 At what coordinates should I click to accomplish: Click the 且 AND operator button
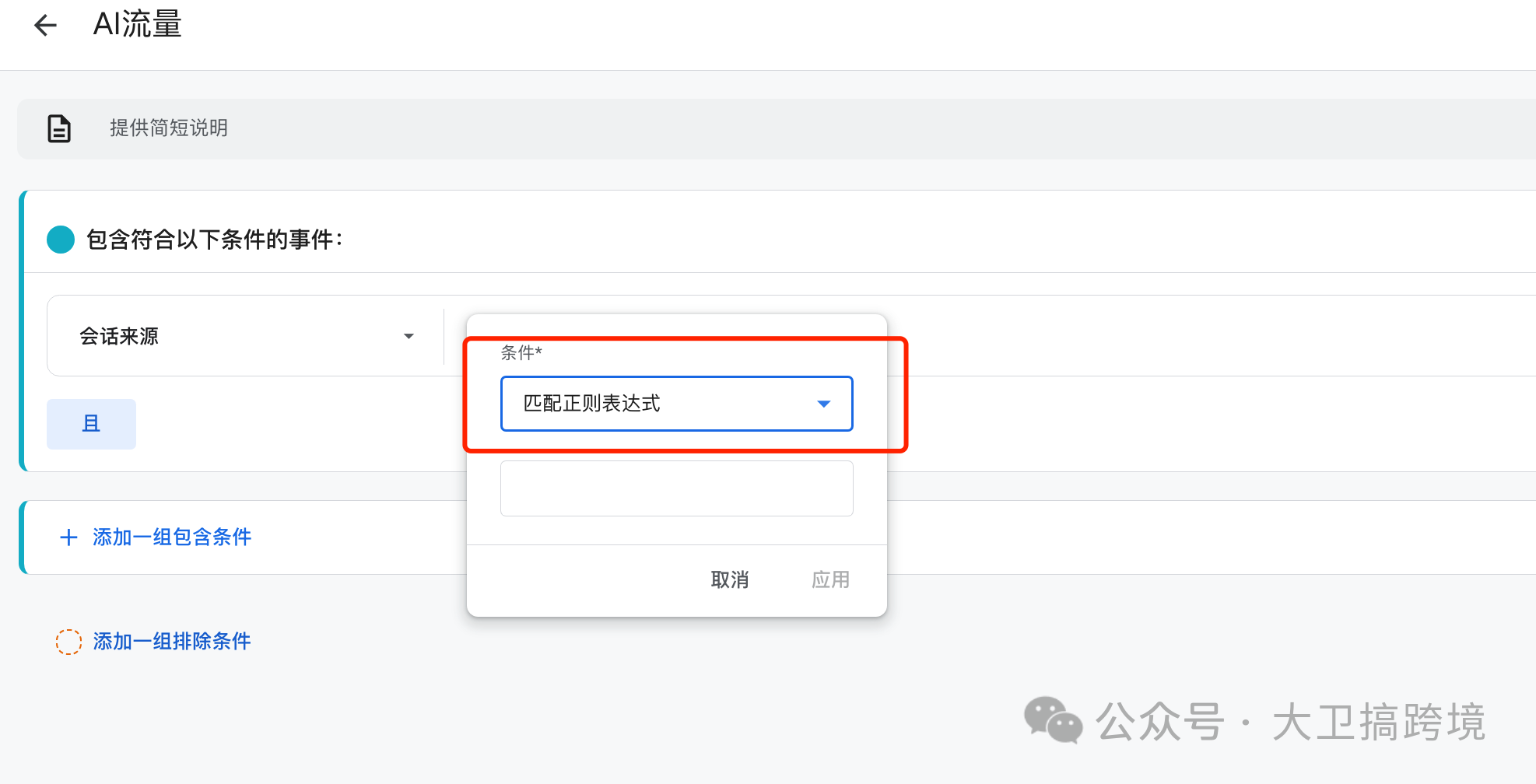tap(91, 423)
